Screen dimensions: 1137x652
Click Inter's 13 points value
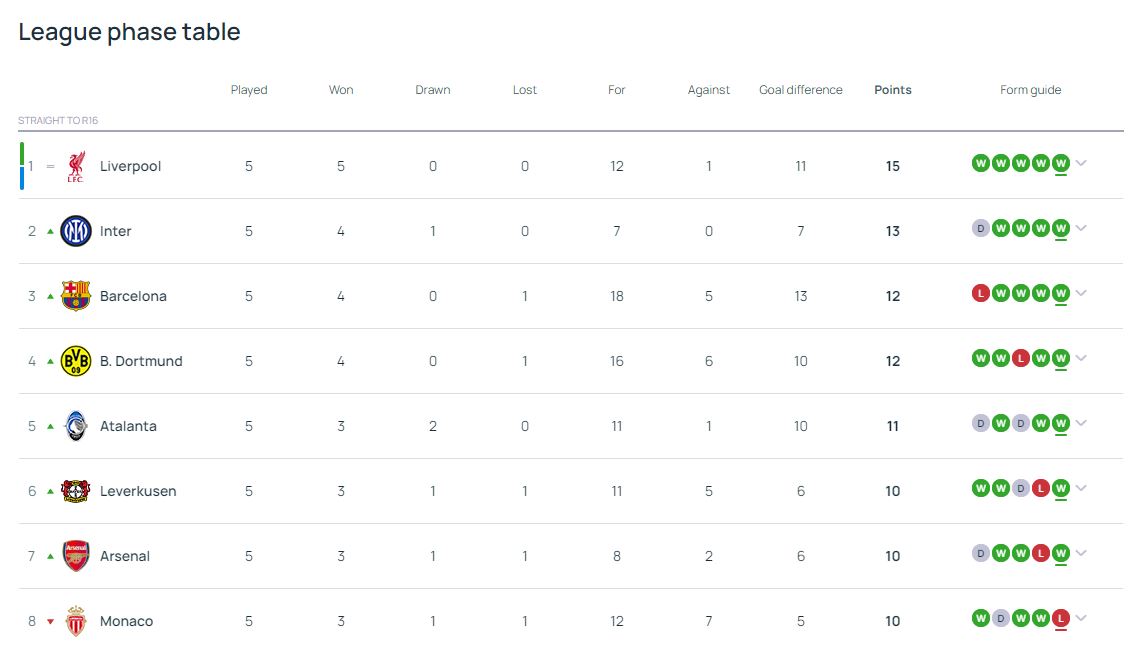893,231
